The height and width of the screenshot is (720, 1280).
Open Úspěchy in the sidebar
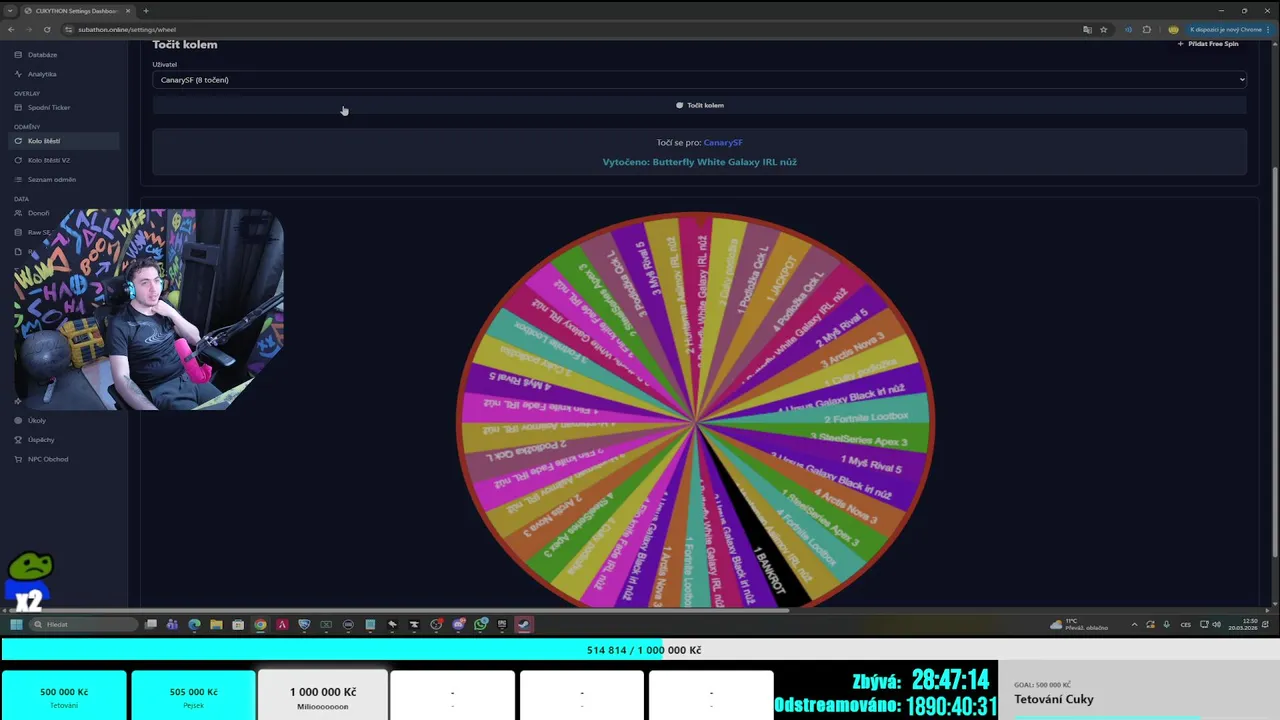(41, 440)
